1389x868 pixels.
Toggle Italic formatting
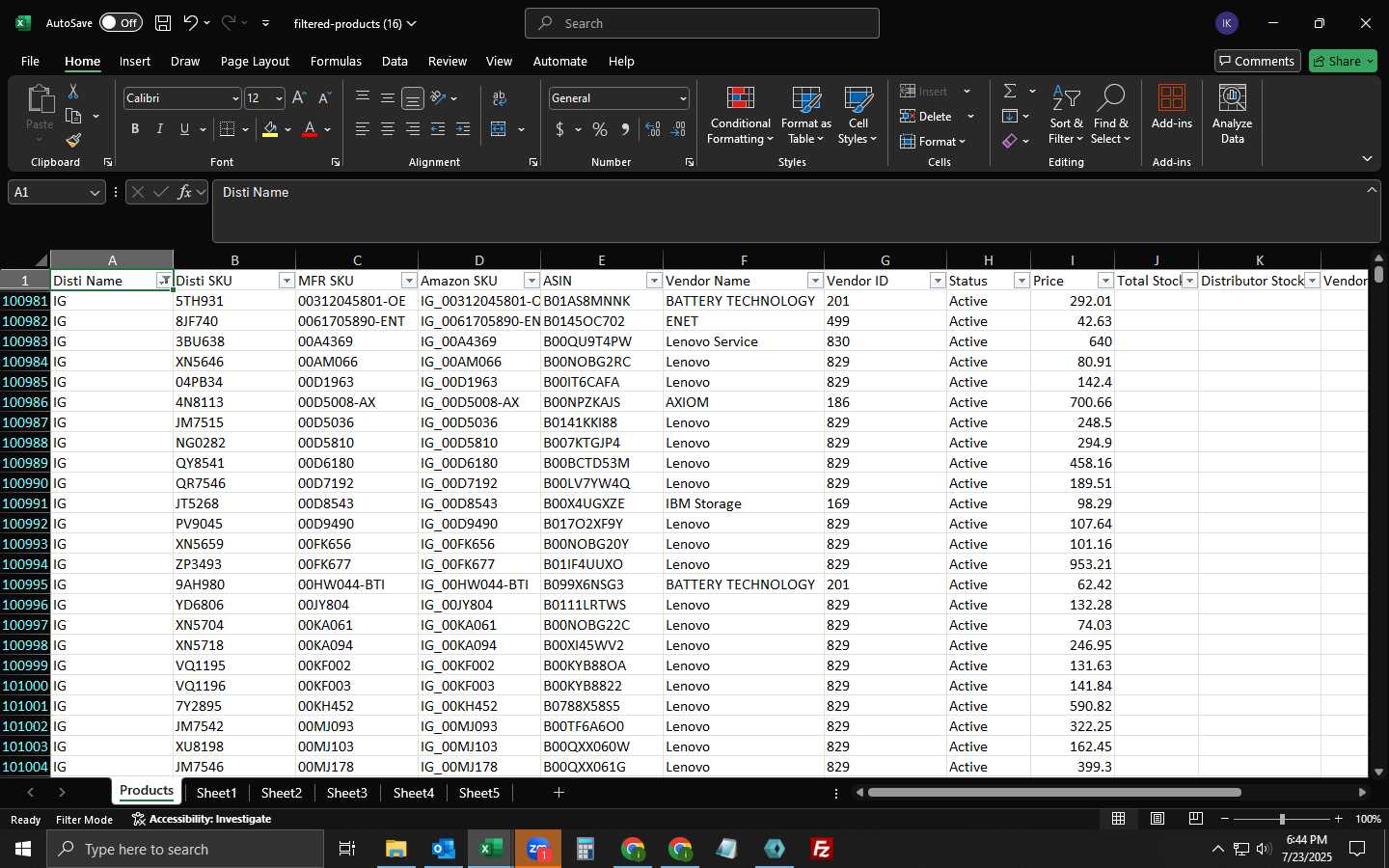pos(160,129)
